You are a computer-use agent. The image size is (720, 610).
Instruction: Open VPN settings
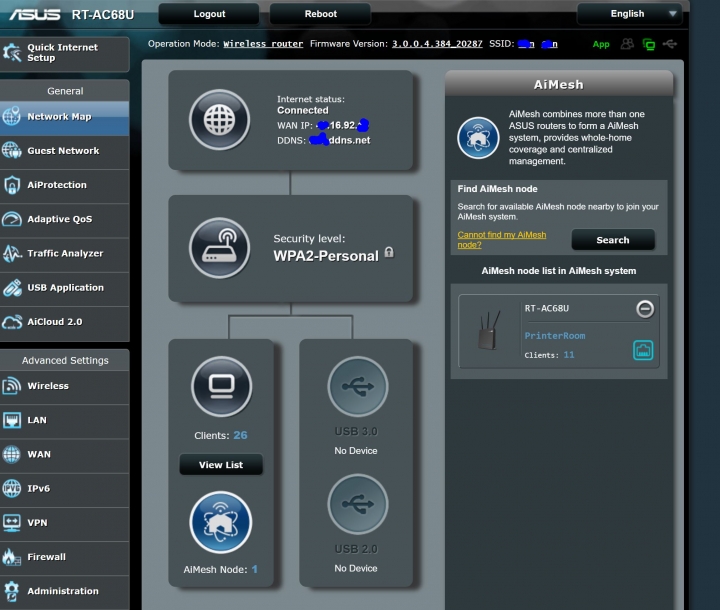click(x=64, y=523)
